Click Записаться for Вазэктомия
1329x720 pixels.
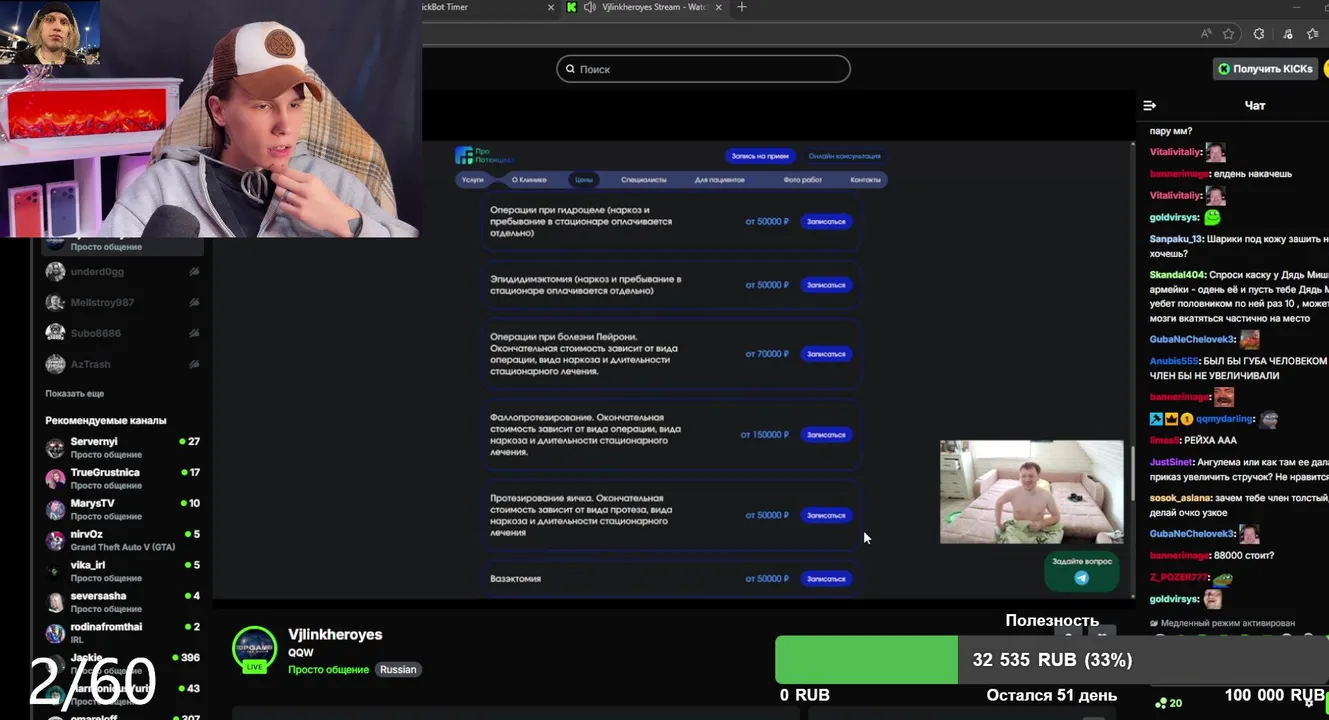click(x=826, y=579)
